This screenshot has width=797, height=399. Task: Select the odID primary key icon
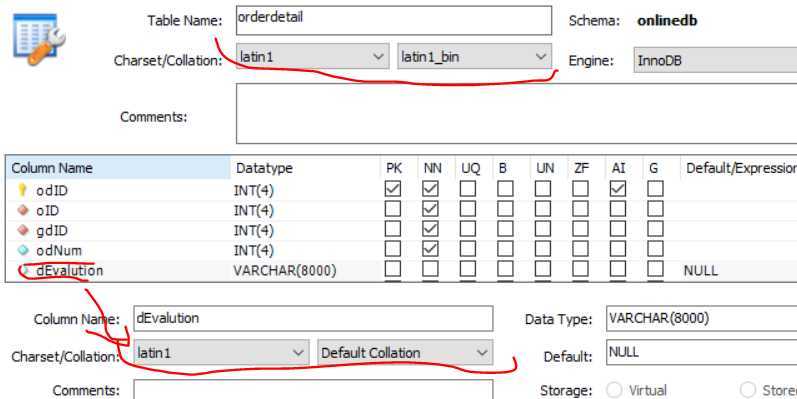pos(22,190)
